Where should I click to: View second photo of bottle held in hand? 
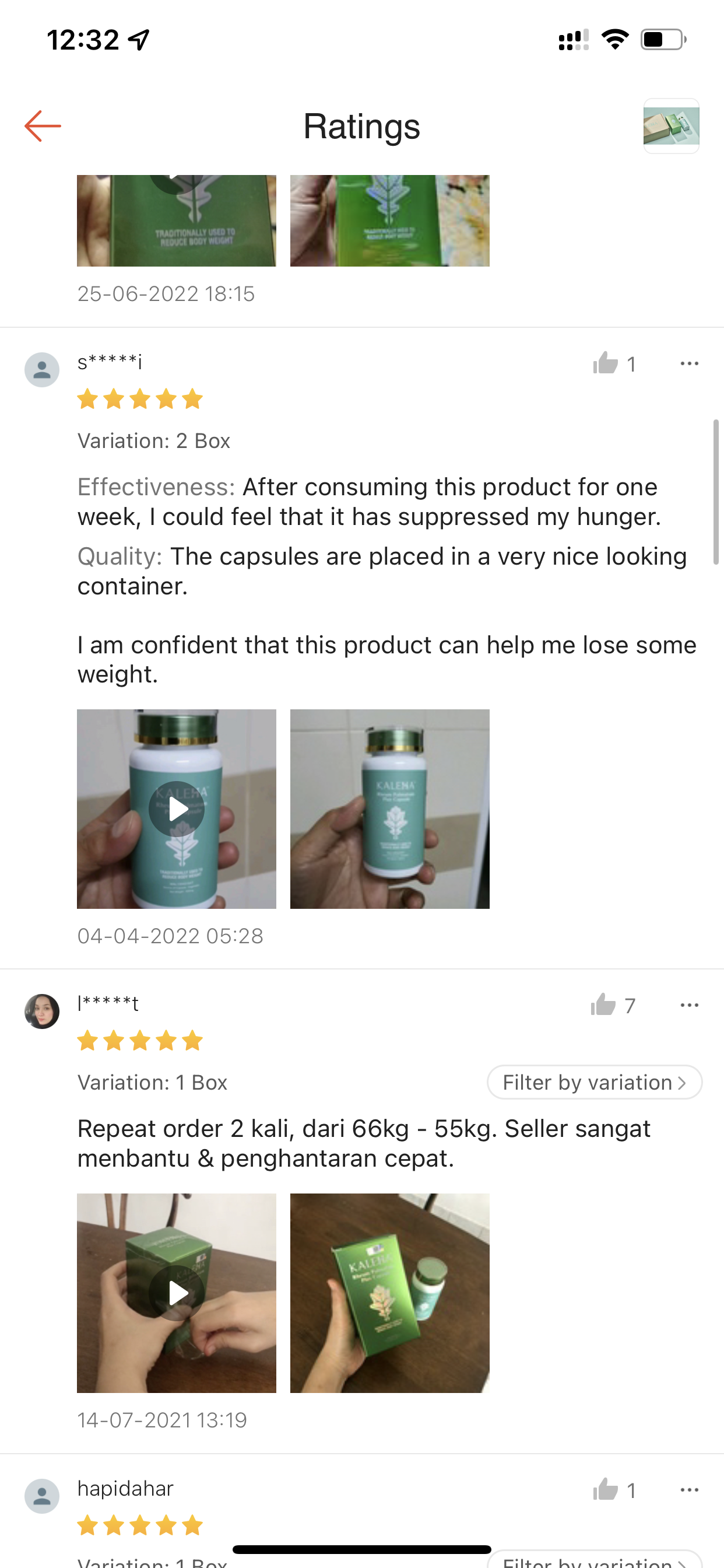[390, 809]
